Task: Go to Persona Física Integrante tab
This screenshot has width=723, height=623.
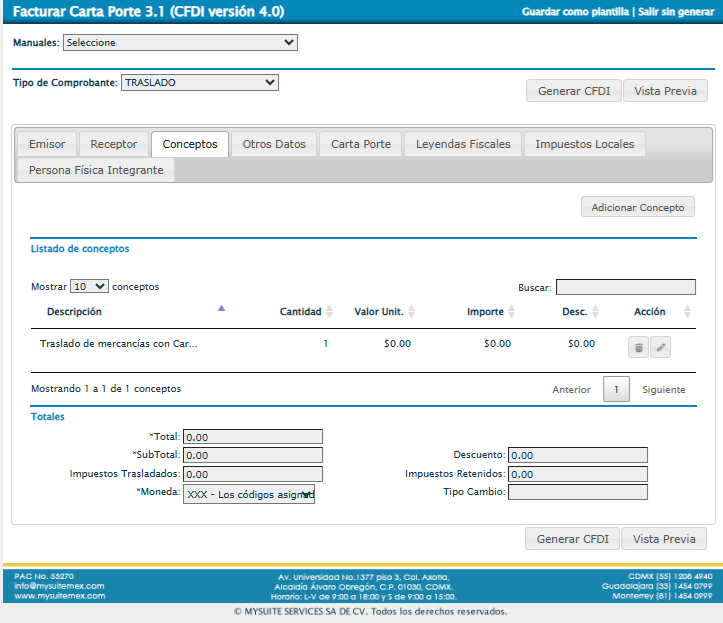Action: click(x=96, y=170)
